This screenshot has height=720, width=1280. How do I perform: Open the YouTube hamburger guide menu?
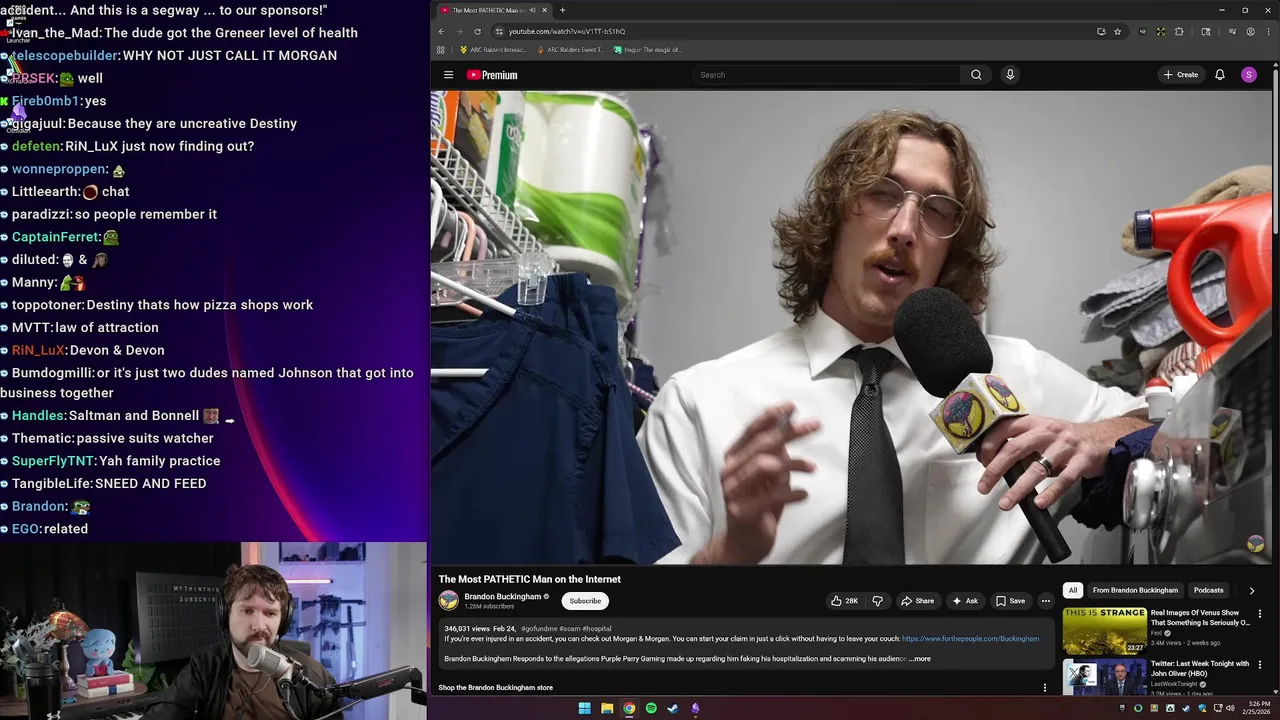(448, 75)
